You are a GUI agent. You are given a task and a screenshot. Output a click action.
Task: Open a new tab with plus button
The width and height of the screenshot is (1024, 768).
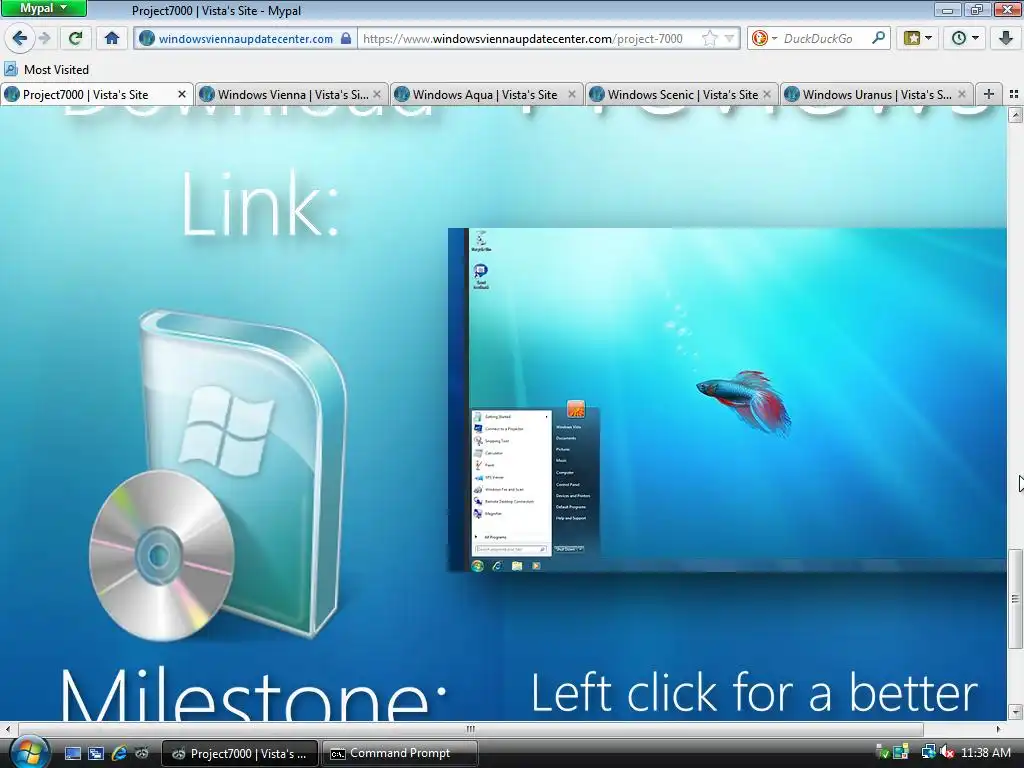coord(989,95)
